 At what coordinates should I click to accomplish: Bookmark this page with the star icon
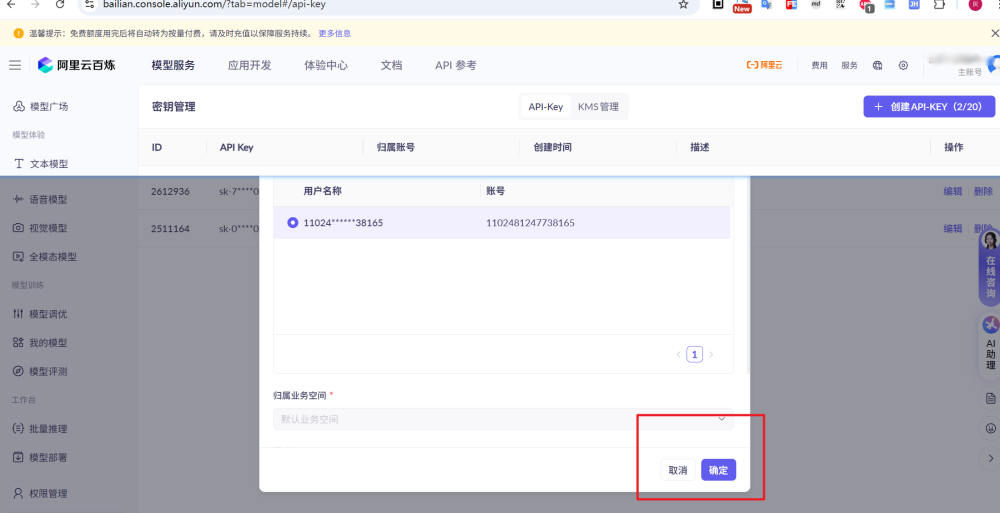point(683,5)
